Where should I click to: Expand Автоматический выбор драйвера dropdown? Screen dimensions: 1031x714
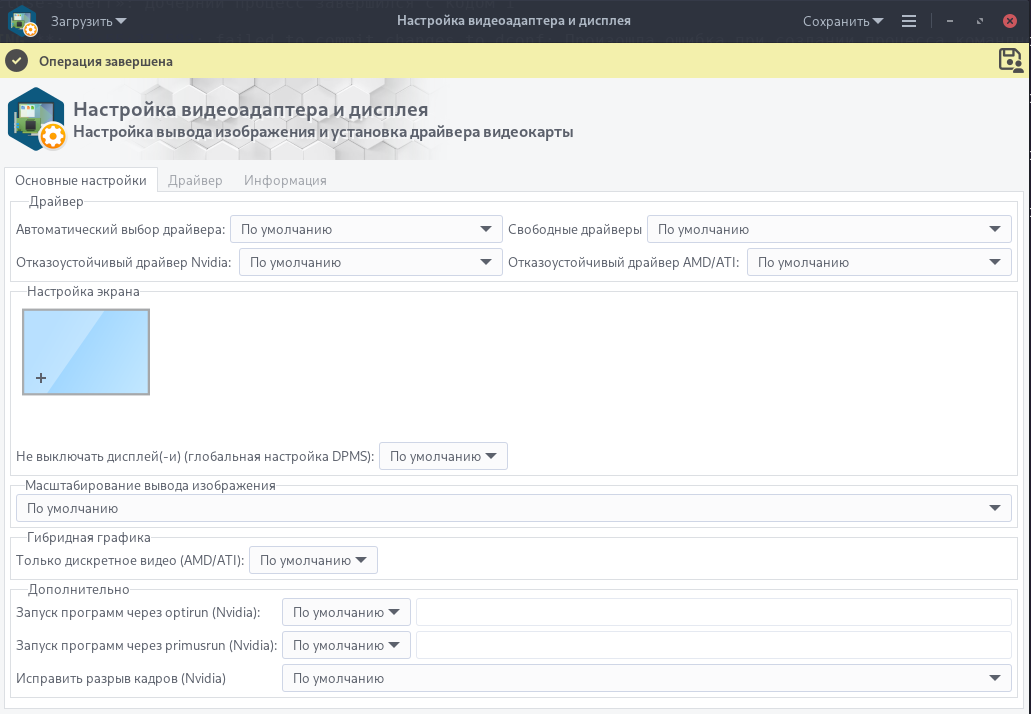(365, 230)
